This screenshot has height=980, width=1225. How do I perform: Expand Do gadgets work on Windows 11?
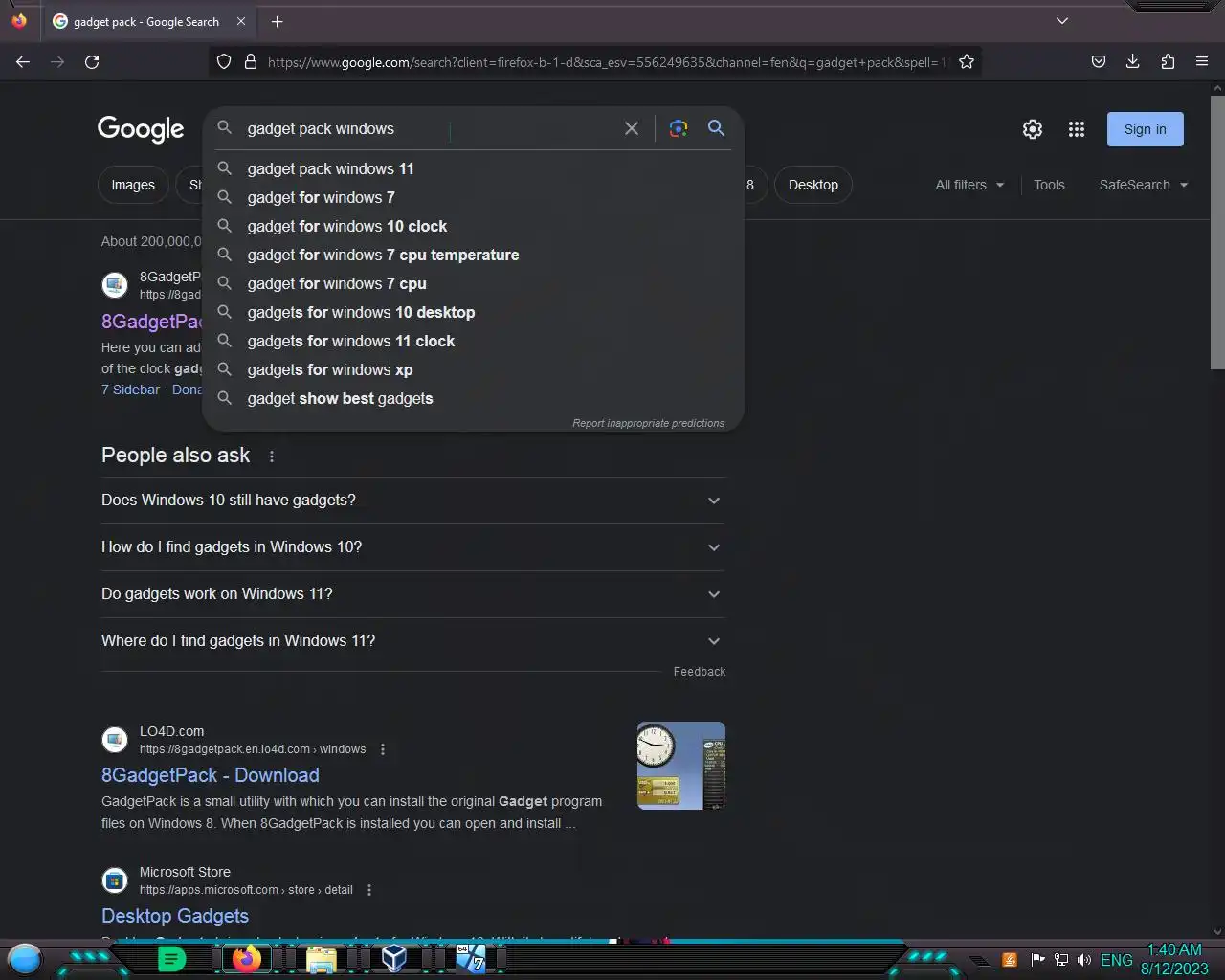click(x=413, y=594)
